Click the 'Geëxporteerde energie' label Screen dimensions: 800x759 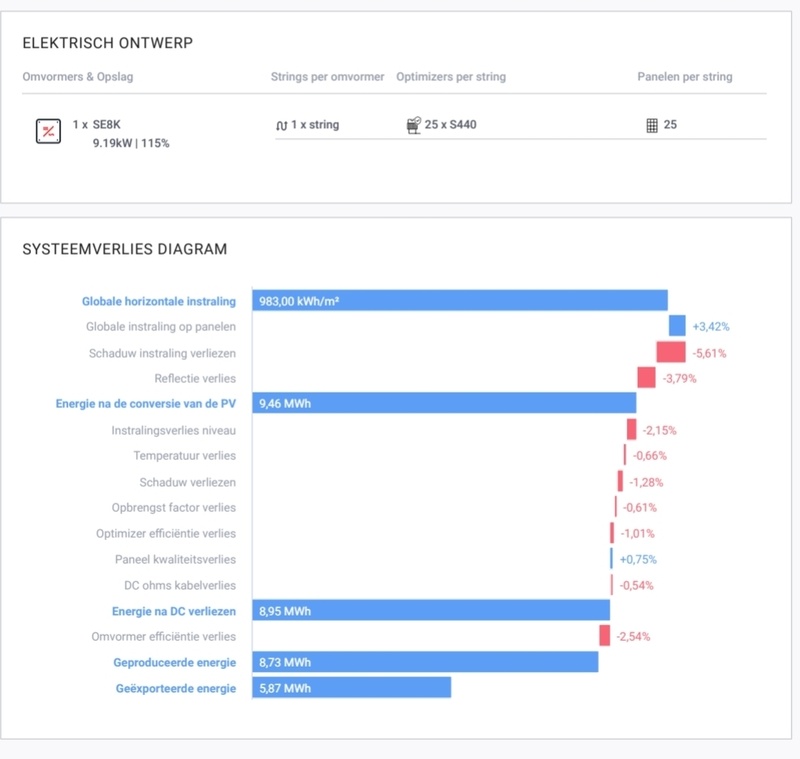click(174, 688)
